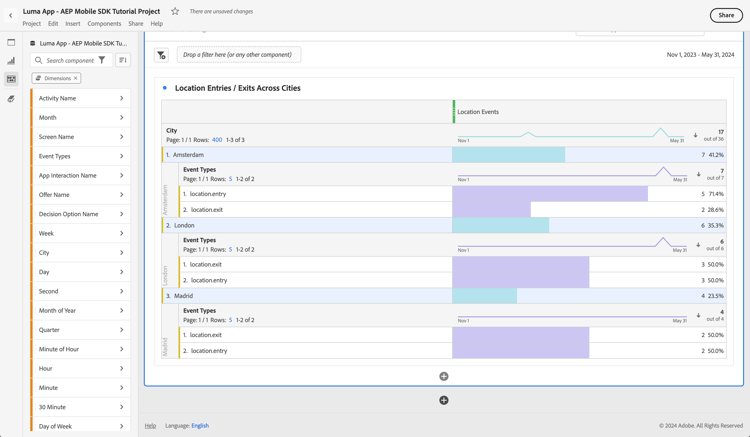The image size is (750, 437).
Task: Star the project as a favorite
Action: pyautogui.click(x=175, y=12)
